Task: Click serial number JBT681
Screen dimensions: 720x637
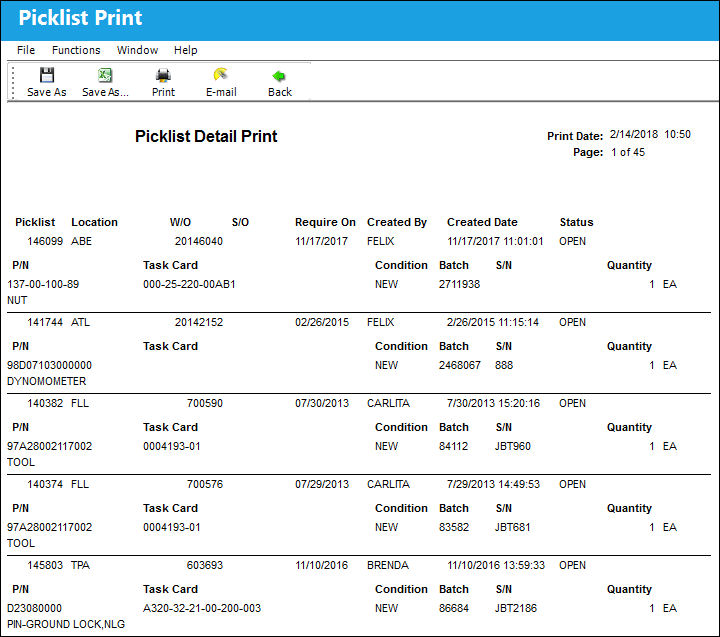Action: (x=512, y=527)
